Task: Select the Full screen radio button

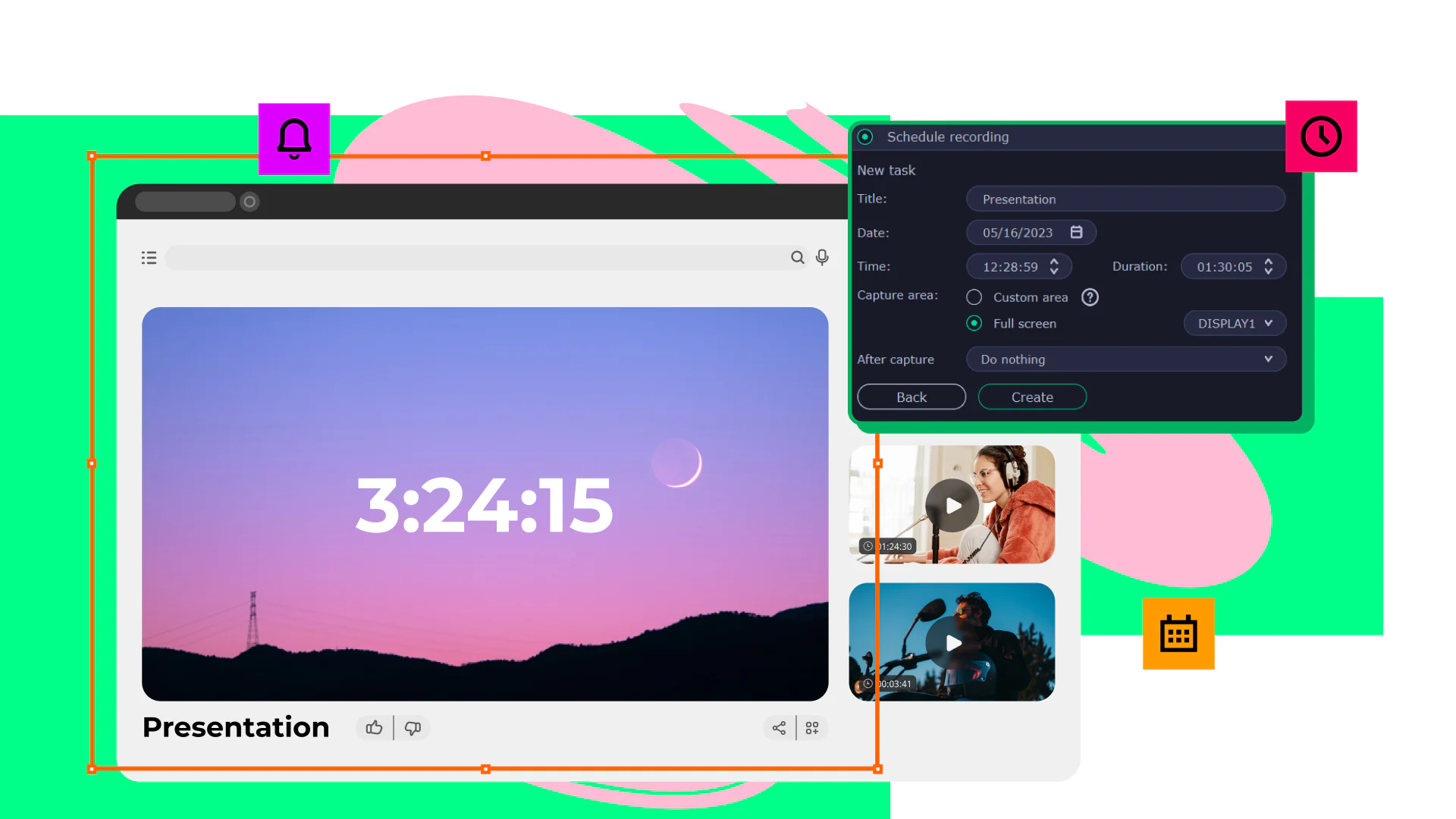Action: 974,323
